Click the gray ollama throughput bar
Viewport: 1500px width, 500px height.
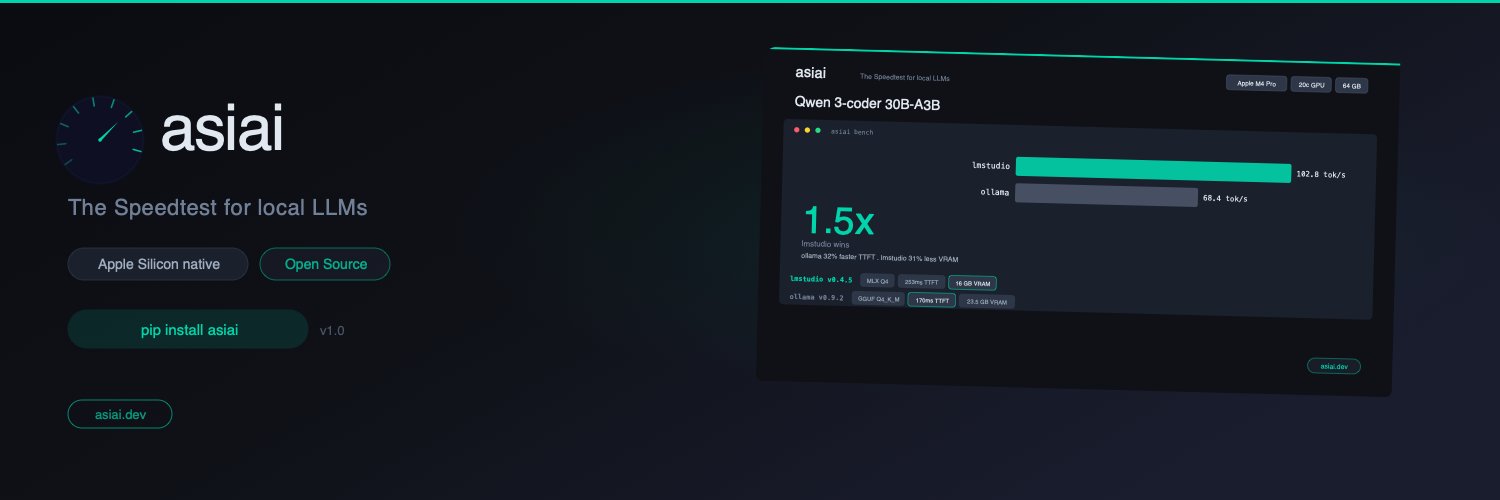click(1106, 195)
